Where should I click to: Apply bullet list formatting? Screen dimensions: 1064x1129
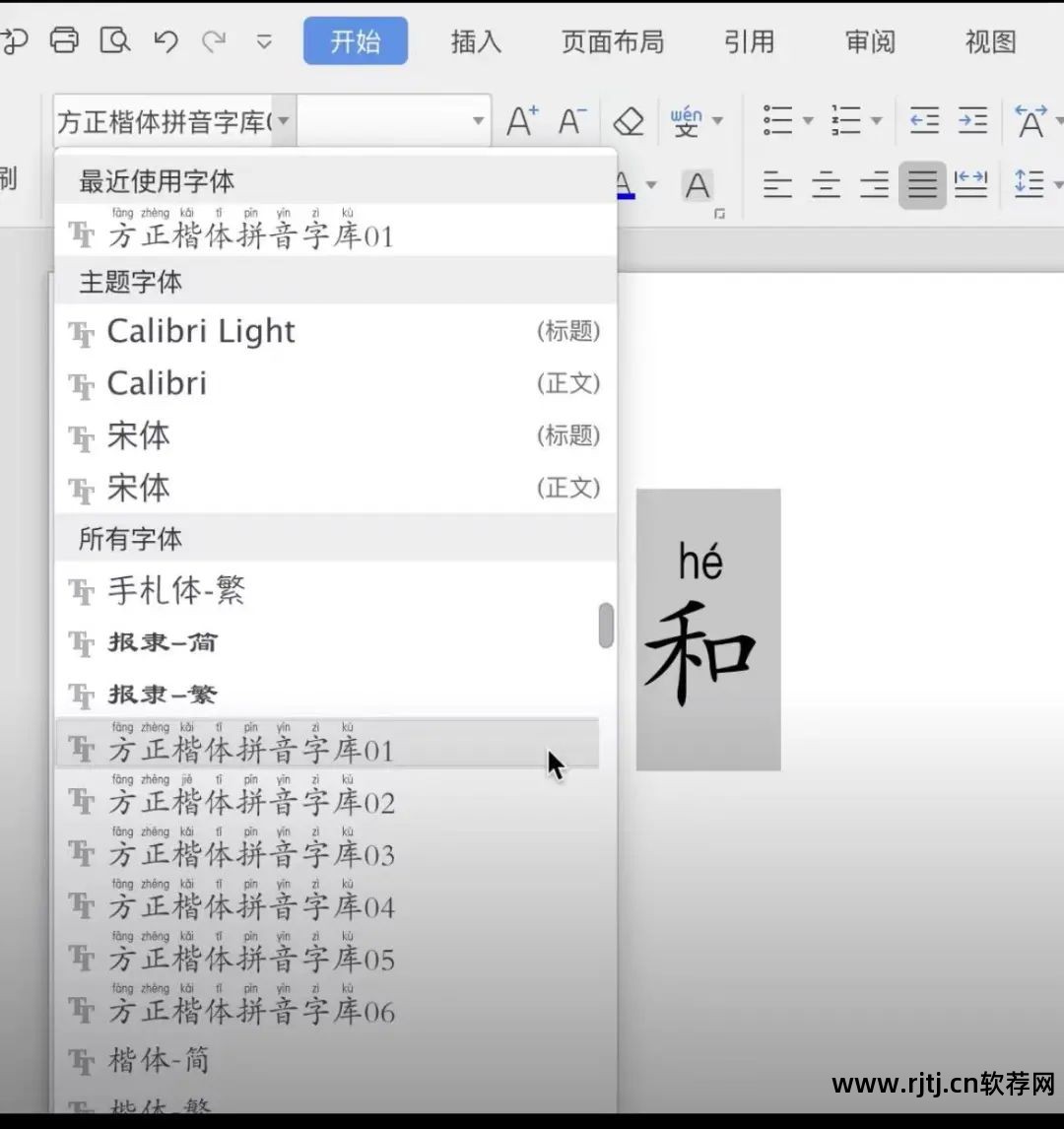pyautogui.click(x=777, y=120)
